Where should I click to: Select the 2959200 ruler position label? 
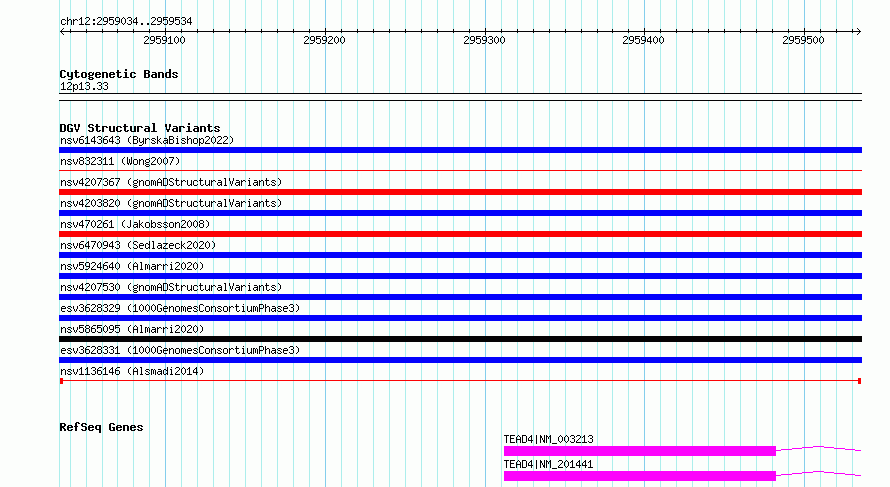pos(324,40)
